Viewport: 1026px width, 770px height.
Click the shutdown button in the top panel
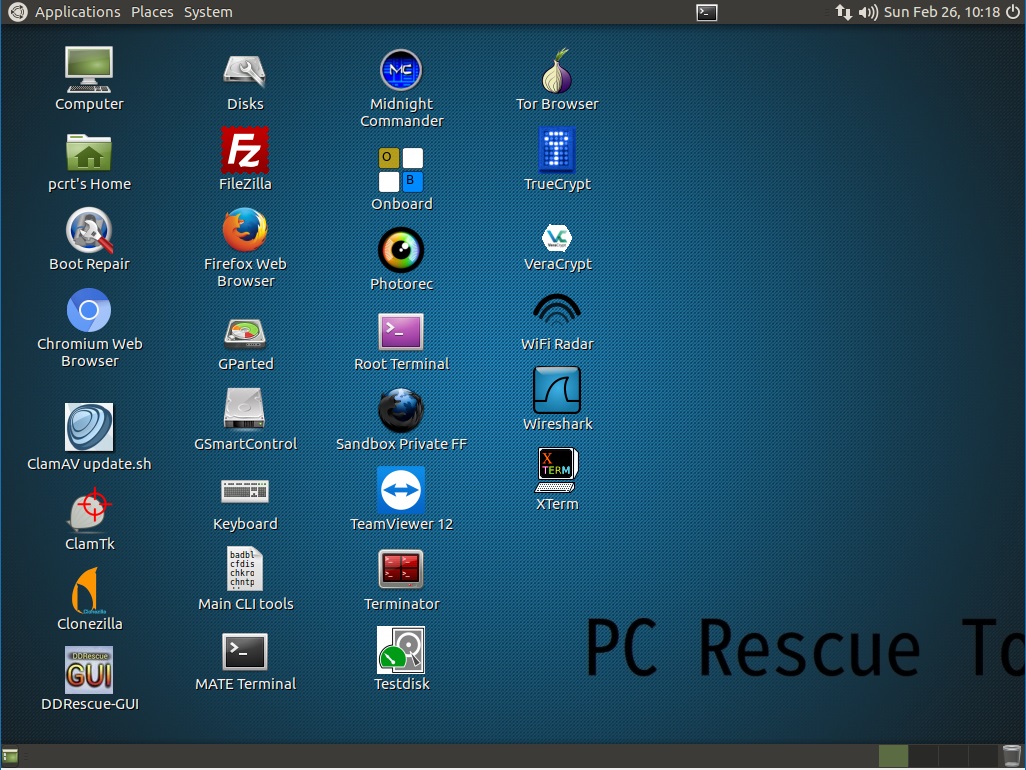pyautogui.click(x=1014, y=12)
